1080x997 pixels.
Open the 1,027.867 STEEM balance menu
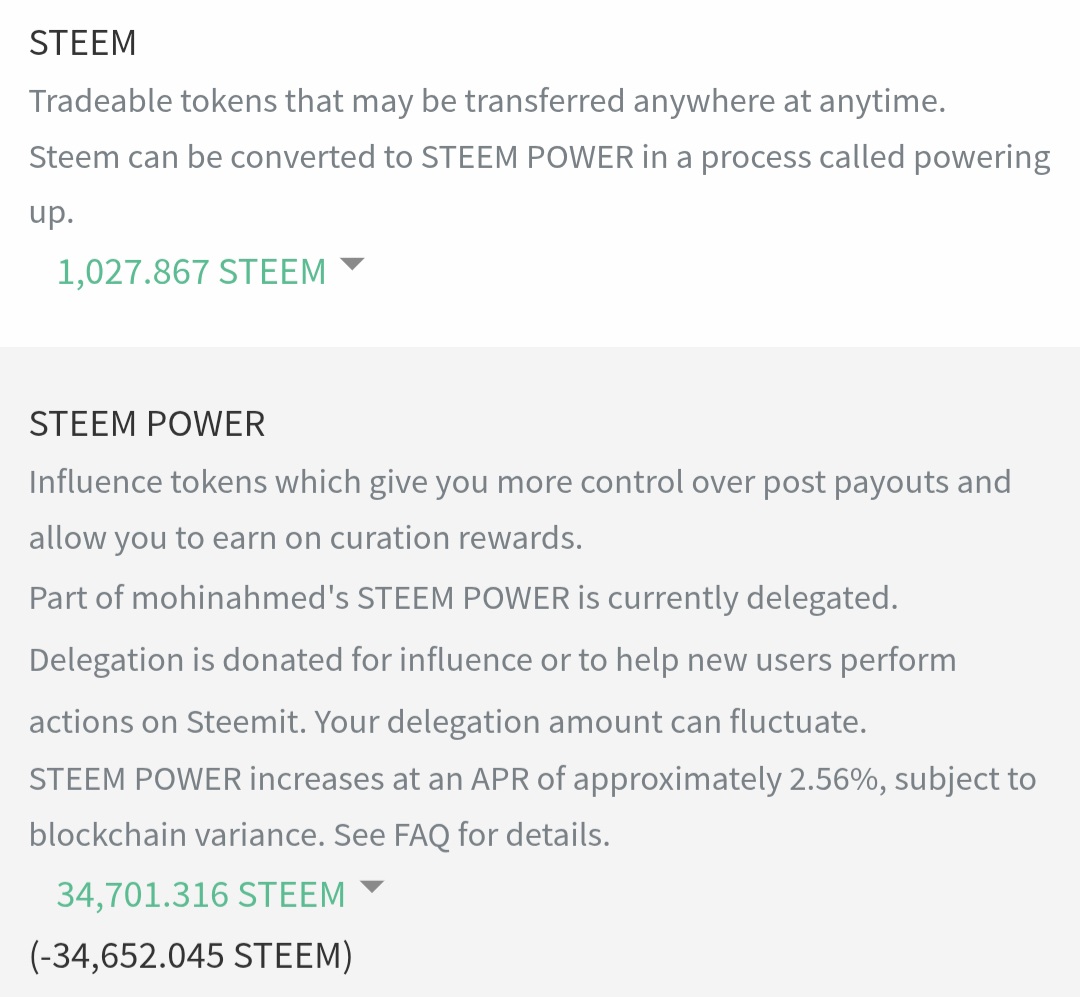(x=192, y=272)
